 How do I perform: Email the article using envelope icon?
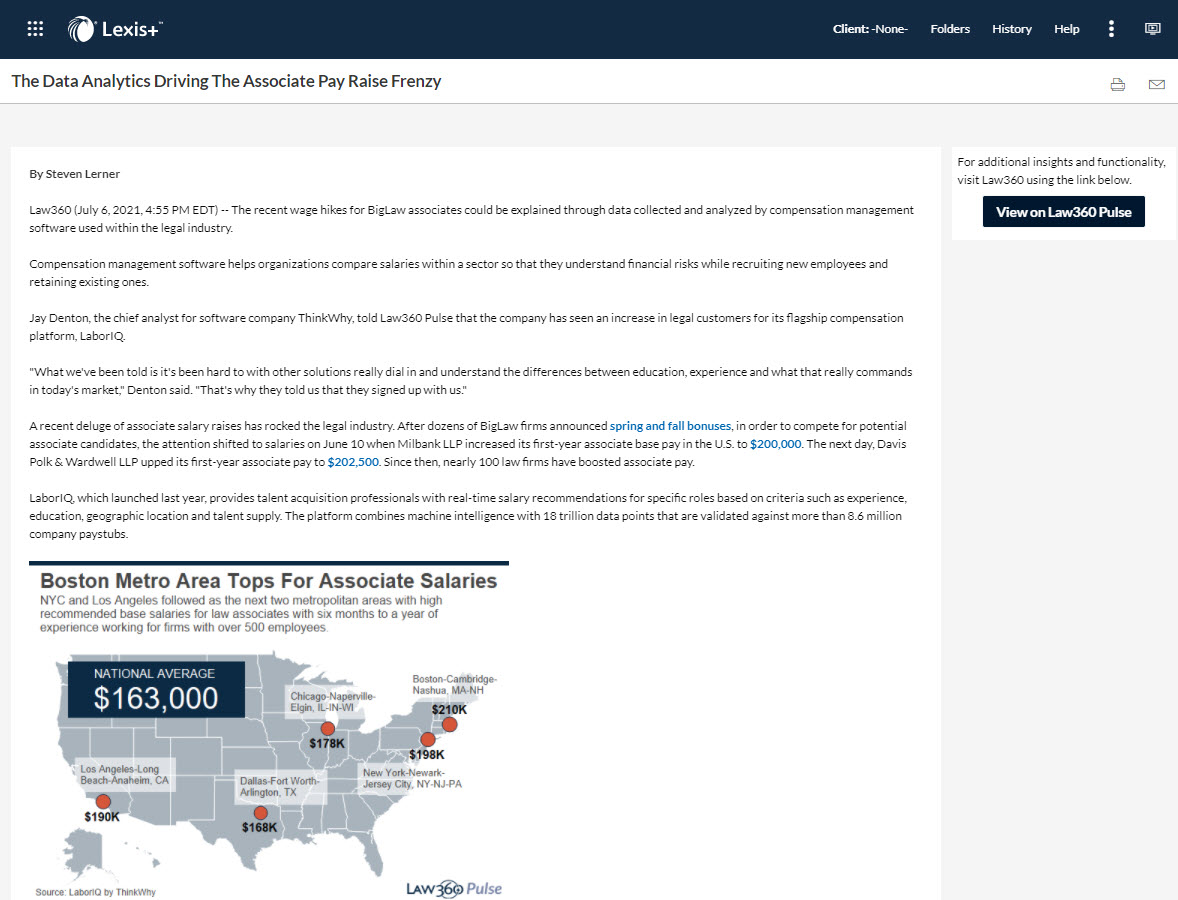[x=1157, y=84]
